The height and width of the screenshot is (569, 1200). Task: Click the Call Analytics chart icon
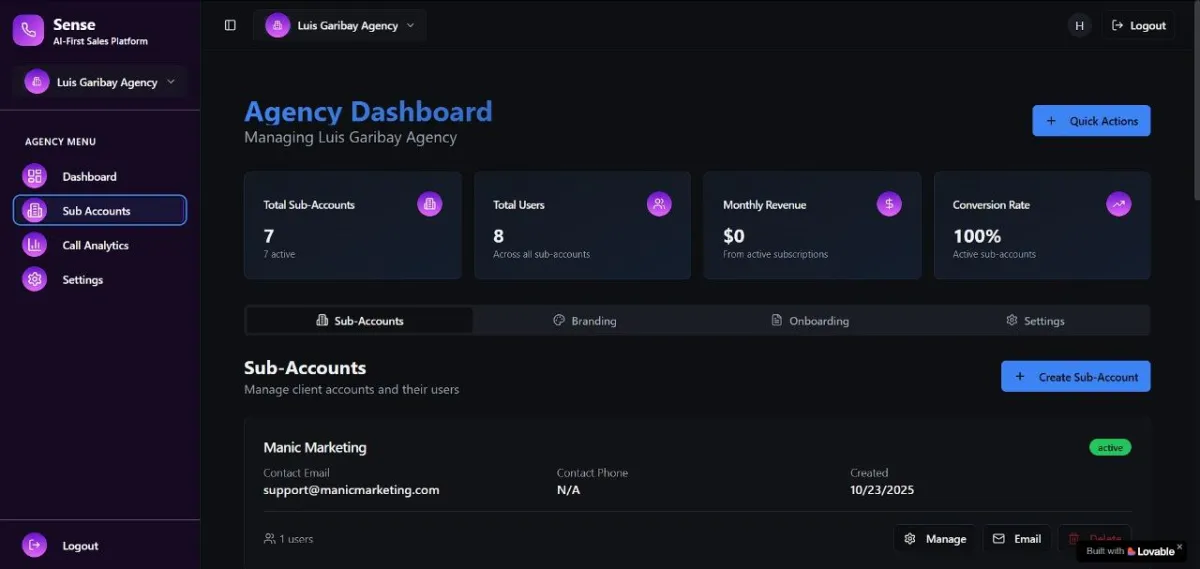coord(35,245)
